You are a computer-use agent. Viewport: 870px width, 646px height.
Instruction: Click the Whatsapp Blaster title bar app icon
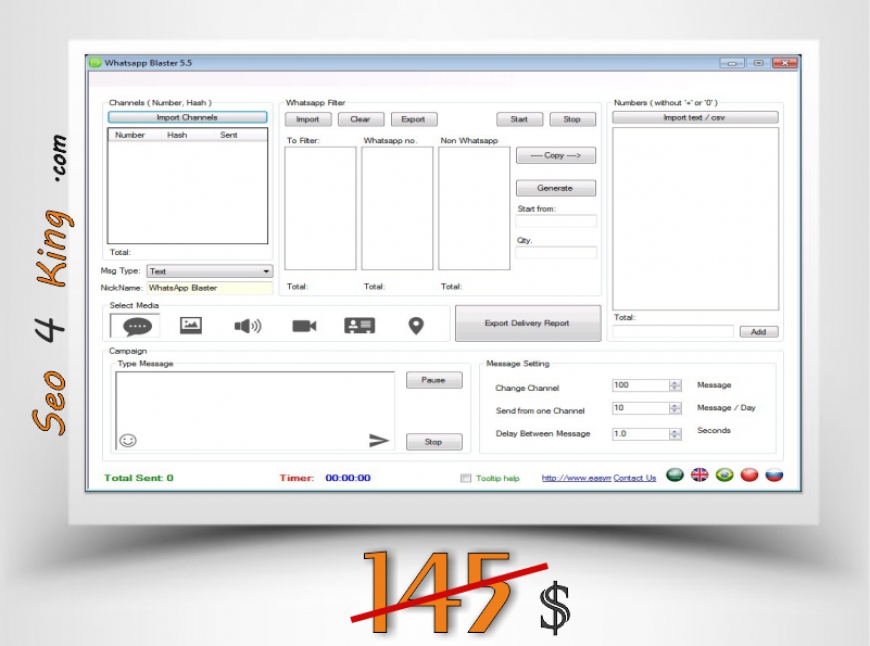coord(95,63)
